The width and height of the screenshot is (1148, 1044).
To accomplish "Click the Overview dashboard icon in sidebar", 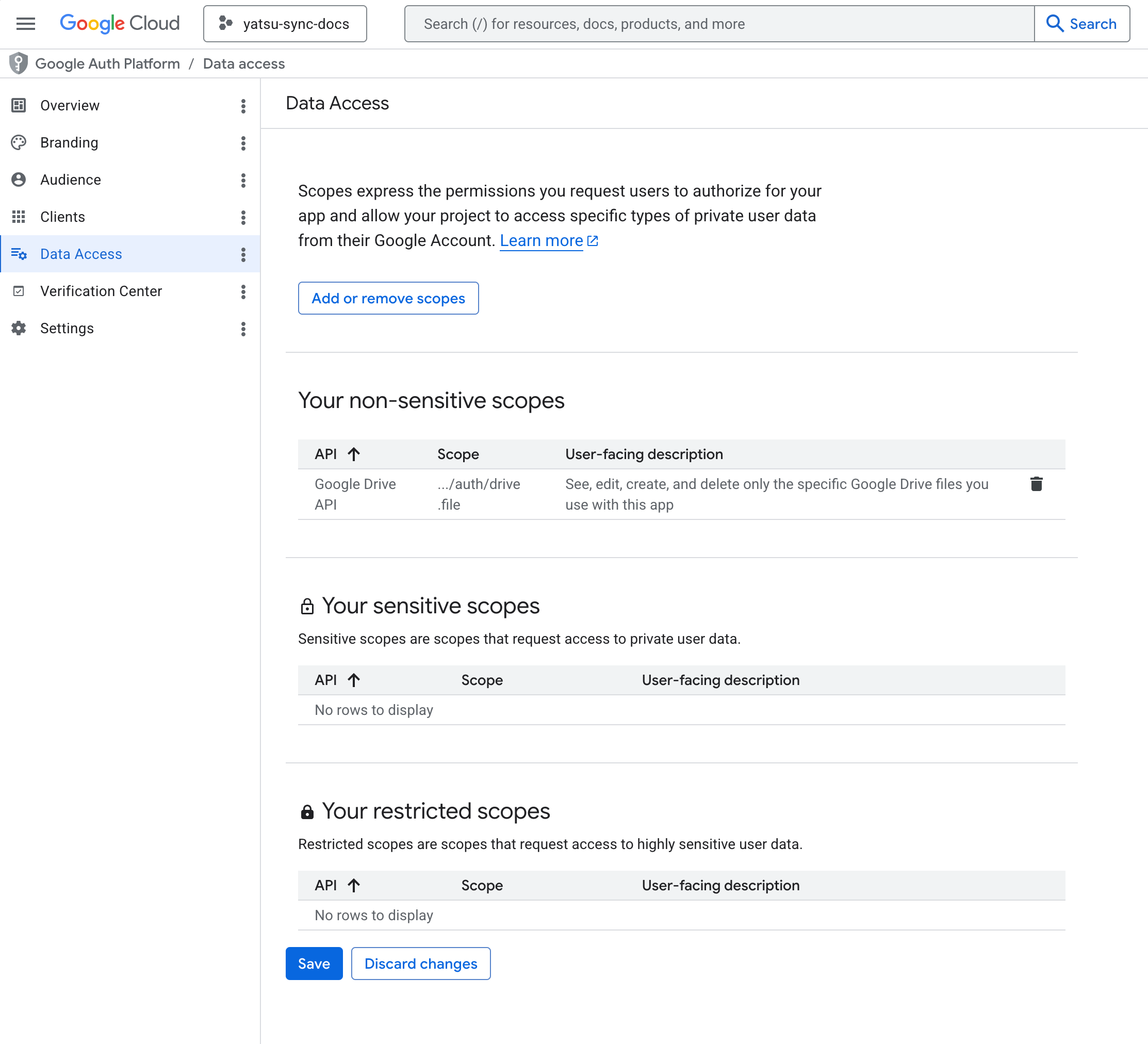I will tap(19, 105).
